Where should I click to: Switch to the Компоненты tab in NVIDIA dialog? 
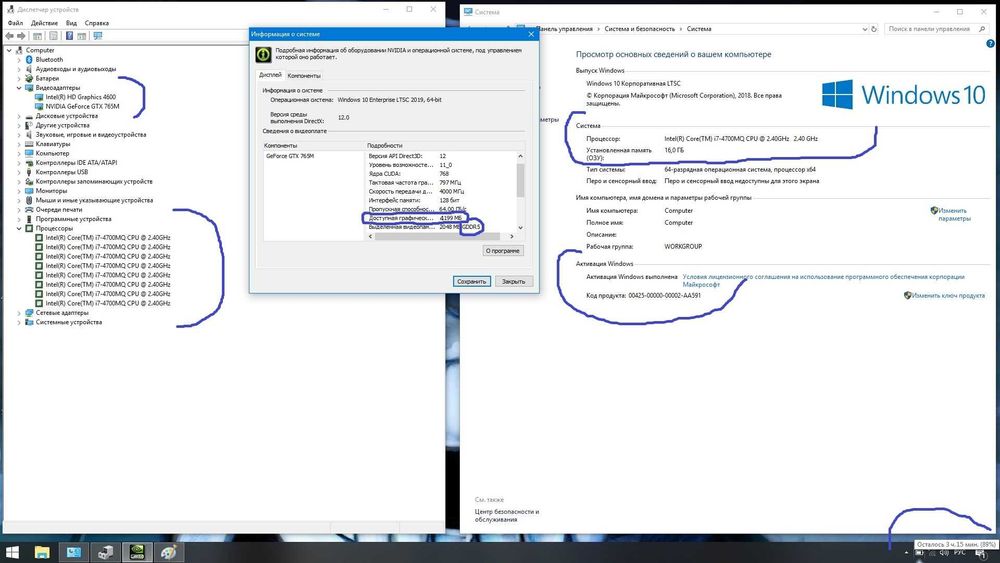click(304, 75)
